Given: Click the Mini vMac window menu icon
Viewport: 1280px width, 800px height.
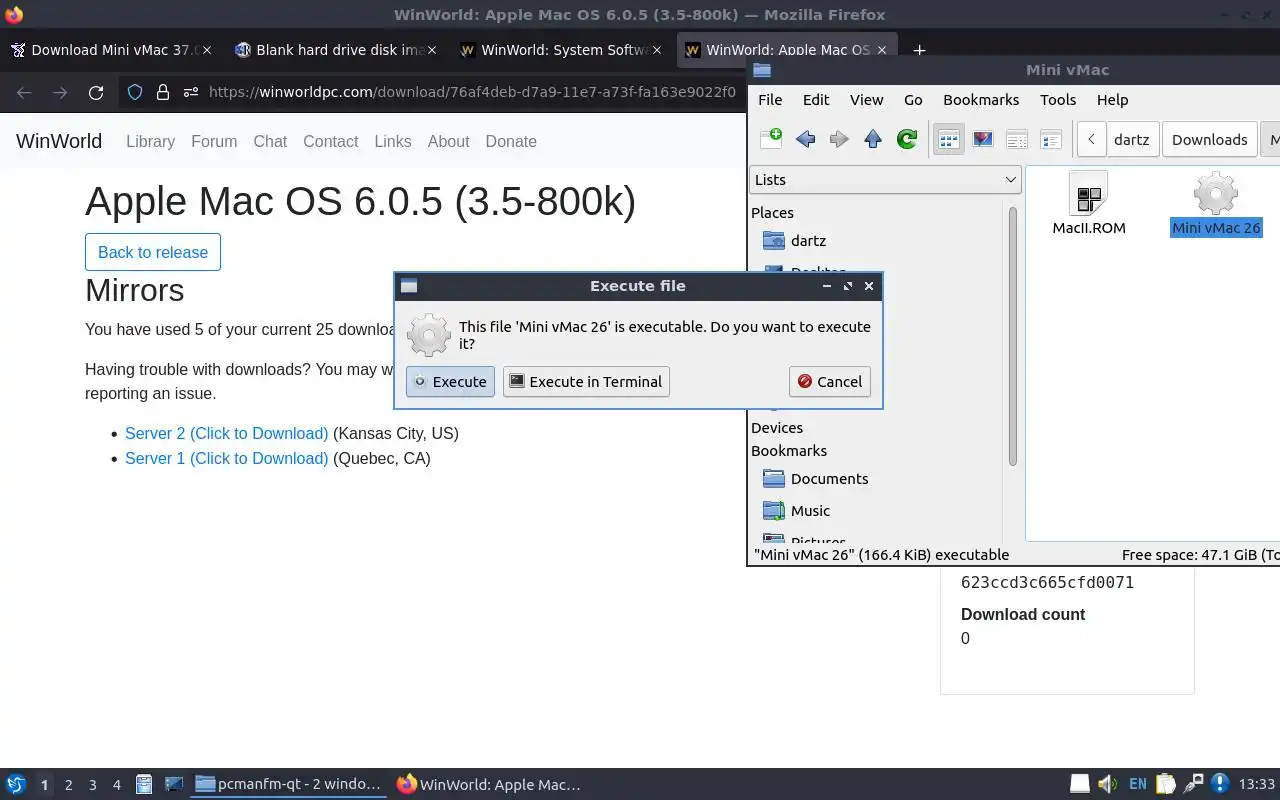Looking at the screenshot, I should (762, 70).
